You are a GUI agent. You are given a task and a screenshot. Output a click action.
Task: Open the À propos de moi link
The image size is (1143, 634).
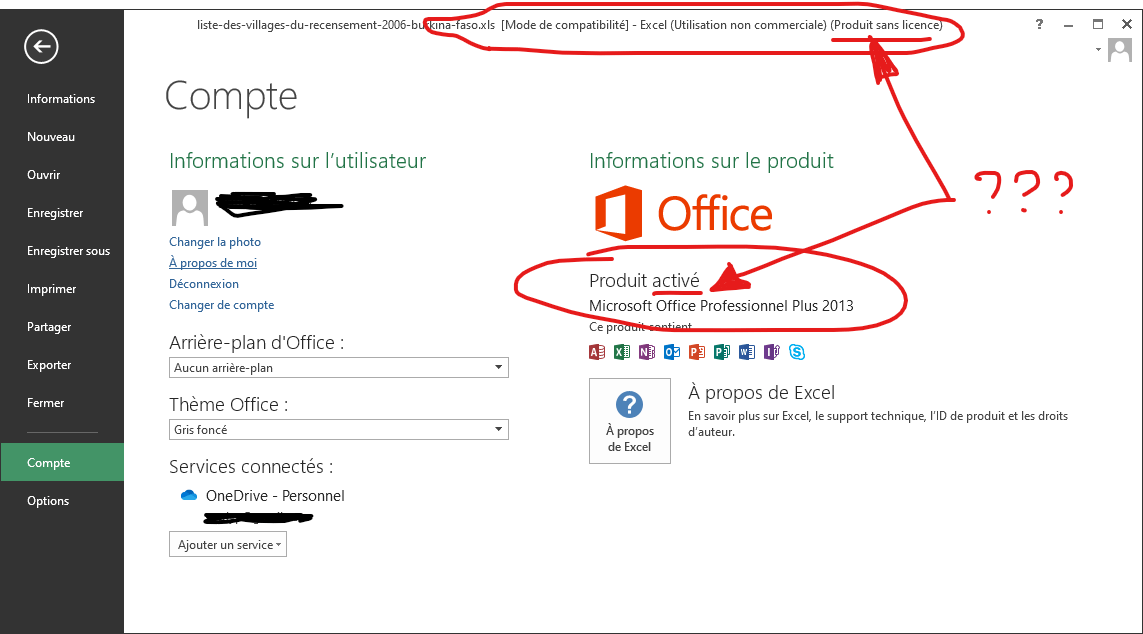tap(213, 263)
